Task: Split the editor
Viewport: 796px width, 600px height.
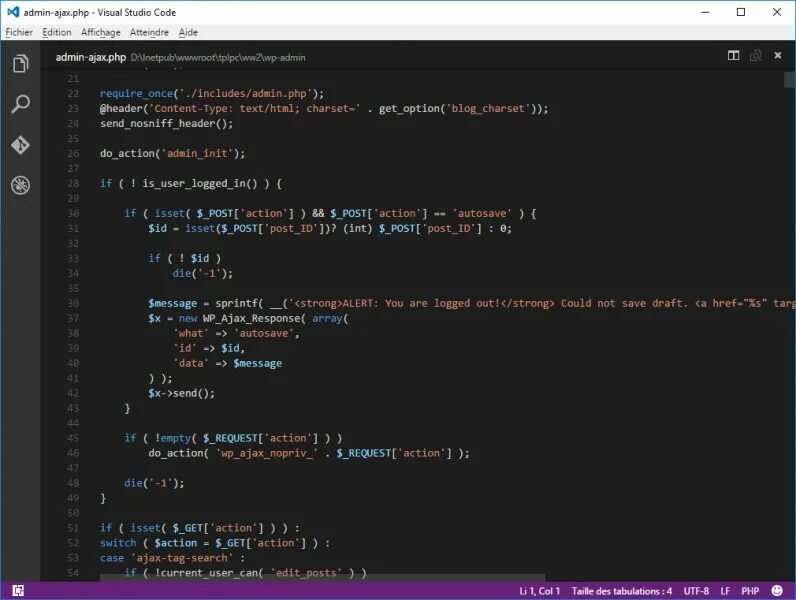Action: click(x=733, y=55)
